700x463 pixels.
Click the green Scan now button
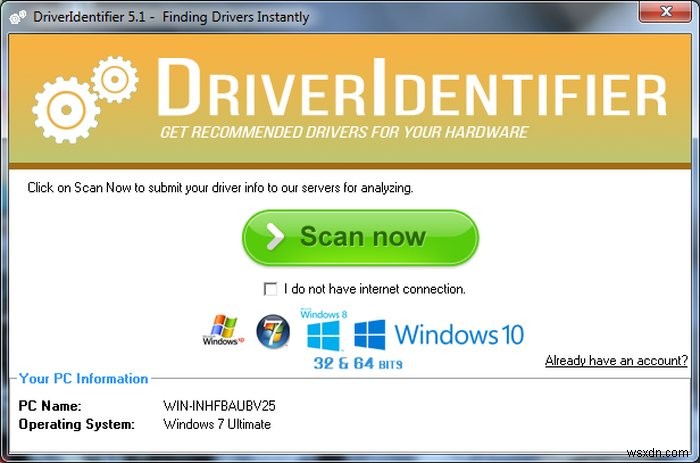coord(360,238)
